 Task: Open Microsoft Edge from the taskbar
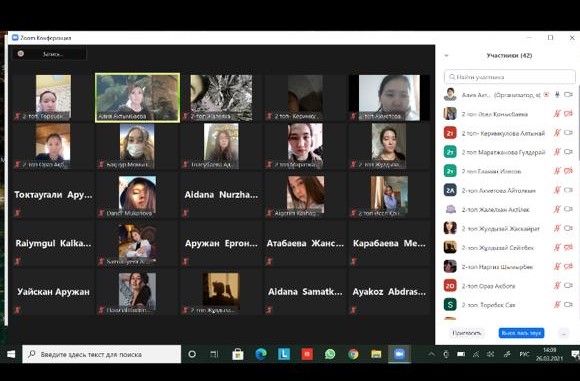pyautogui.click(x=261, y=354)
